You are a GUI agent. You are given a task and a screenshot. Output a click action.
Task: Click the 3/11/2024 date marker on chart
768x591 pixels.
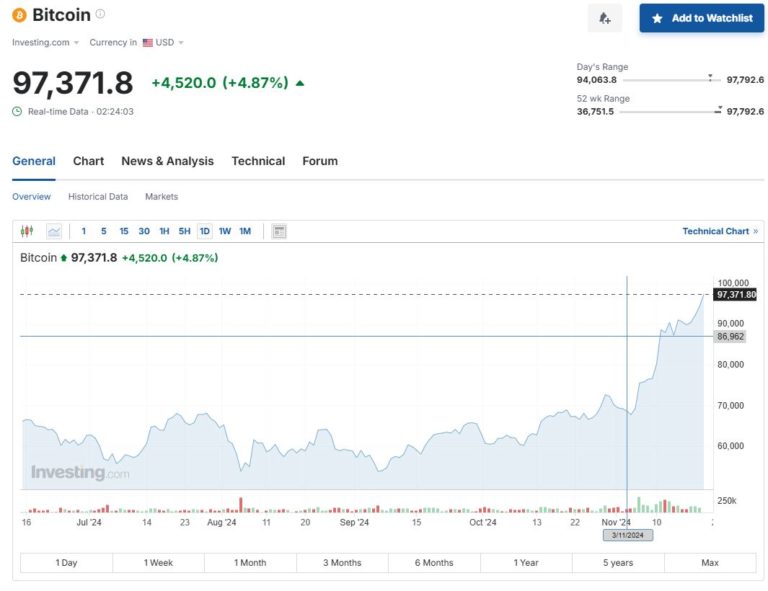[x=627, y=535]
